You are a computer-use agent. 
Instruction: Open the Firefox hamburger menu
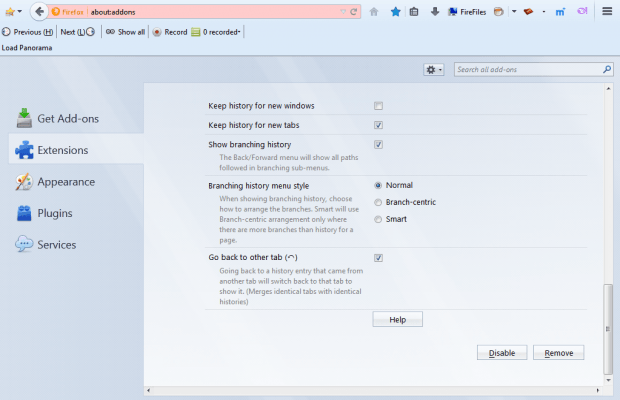(x=607, y=11)
